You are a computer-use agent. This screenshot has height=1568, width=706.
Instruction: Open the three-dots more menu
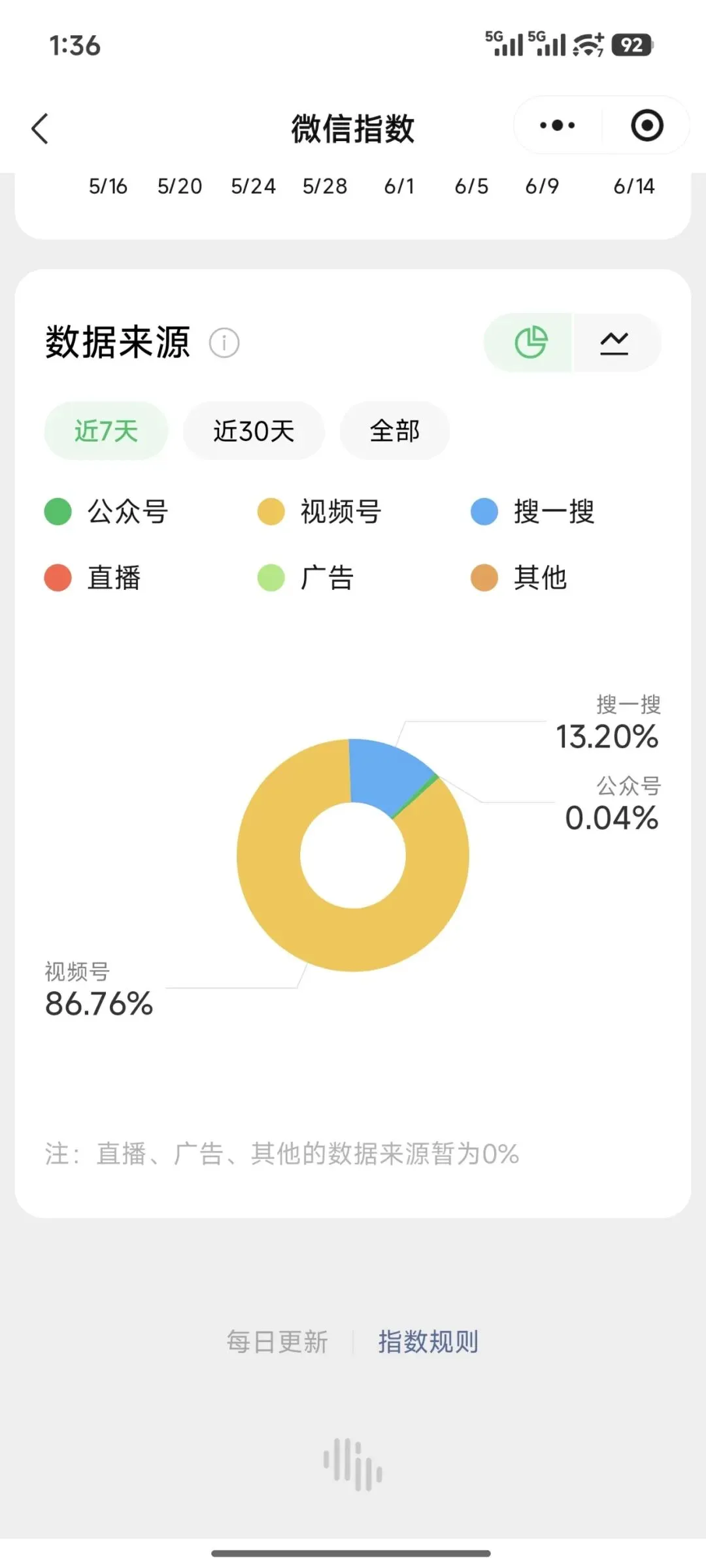pos(557,125)
